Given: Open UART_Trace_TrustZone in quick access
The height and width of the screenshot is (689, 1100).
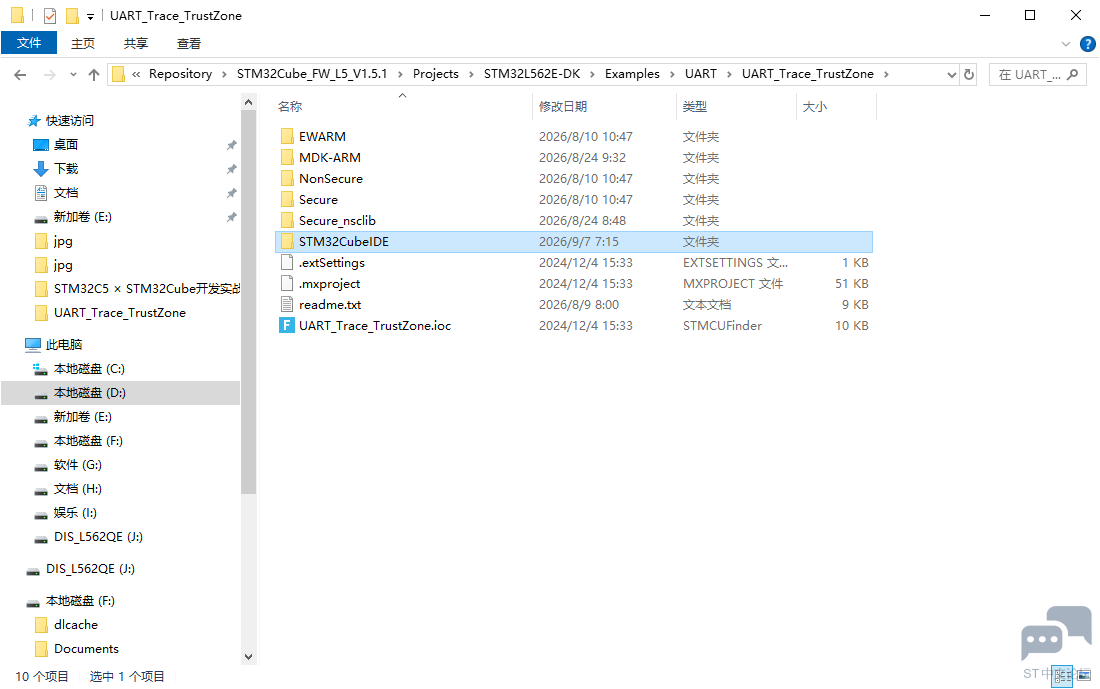Looking at the screenshot, I should pos(120,313).
